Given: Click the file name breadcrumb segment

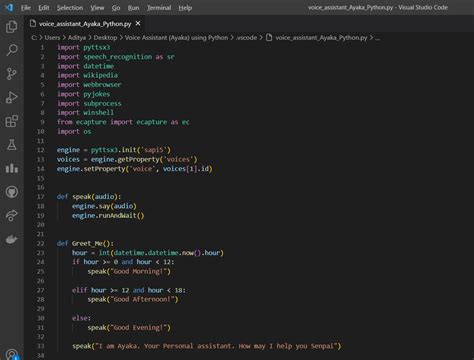Looking at the screenshot, I should coord(321,38).
